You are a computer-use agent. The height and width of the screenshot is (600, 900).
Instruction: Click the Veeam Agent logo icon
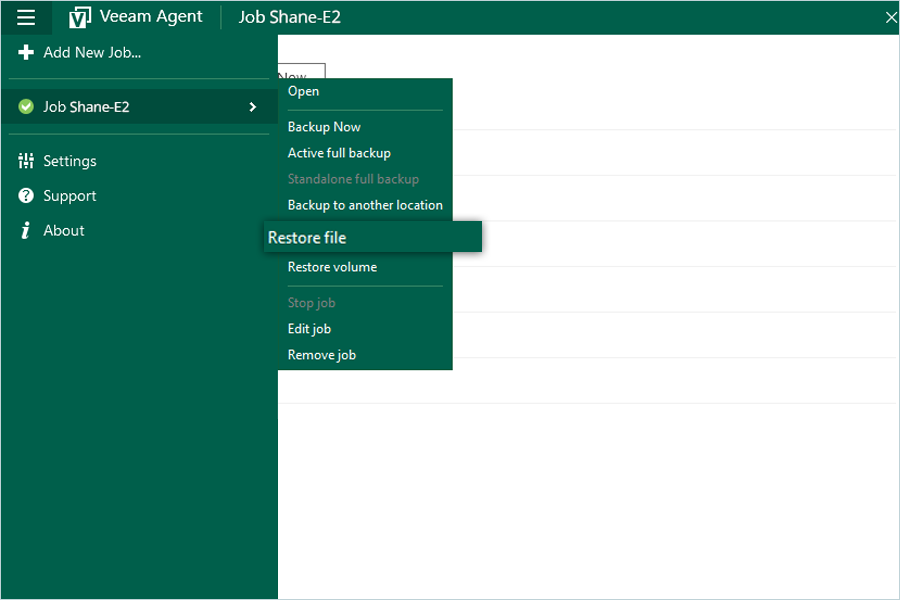79,18
